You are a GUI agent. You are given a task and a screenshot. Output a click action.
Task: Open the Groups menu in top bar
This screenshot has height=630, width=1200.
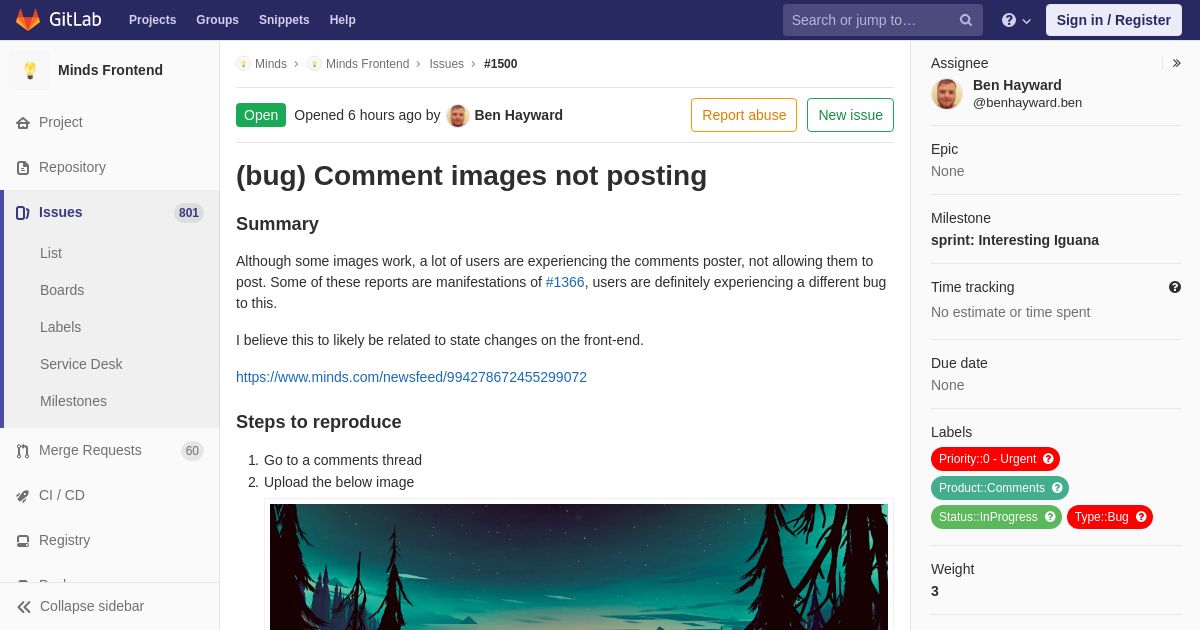[217, 20]
